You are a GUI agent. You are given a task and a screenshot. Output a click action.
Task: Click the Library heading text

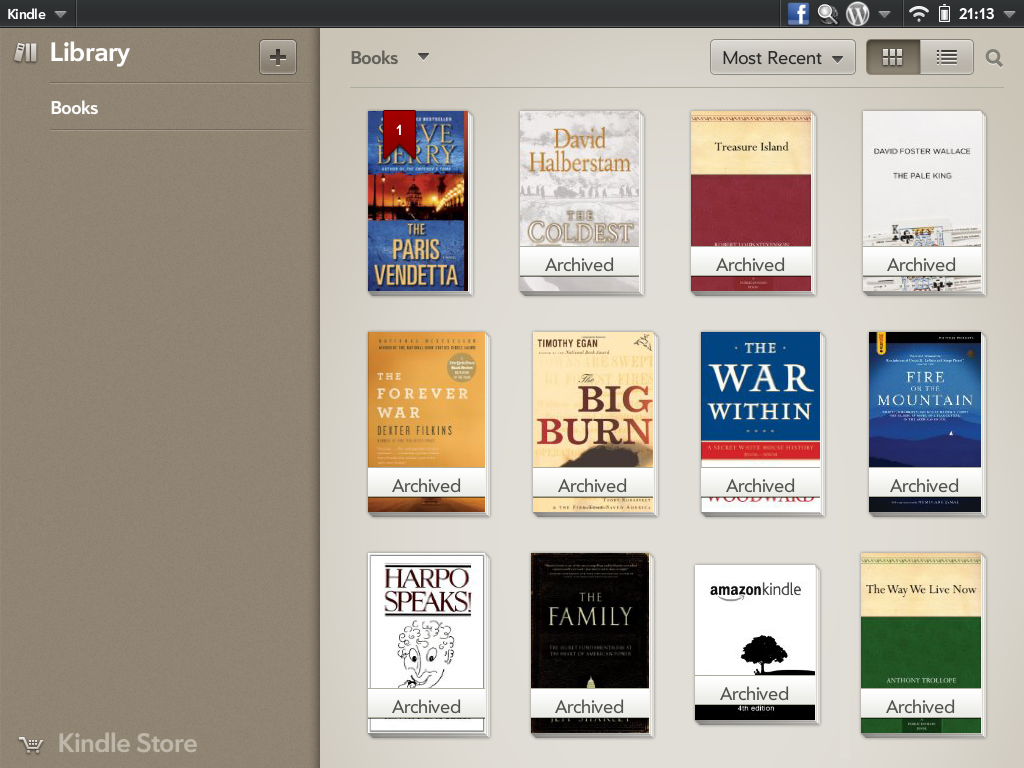coord(90,53)
